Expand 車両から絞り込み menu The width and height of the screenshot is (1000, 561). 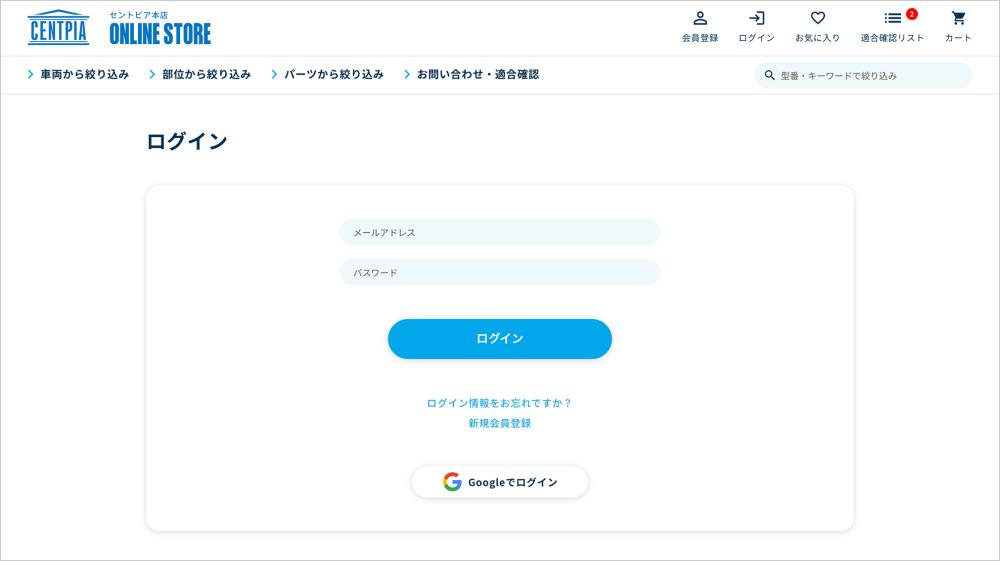pos(78,74)
